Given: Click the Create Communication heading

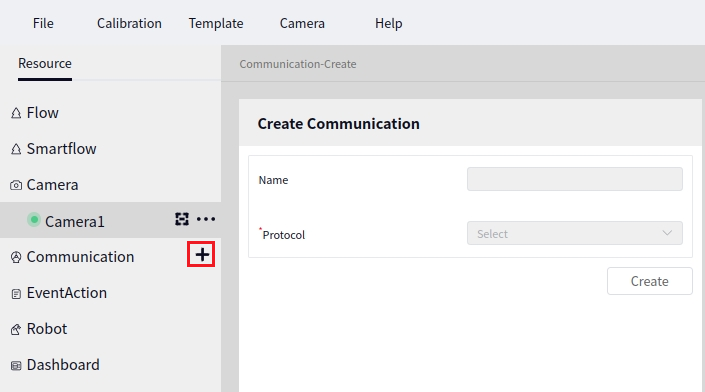Looking at the screenshot, I should 339,124.
